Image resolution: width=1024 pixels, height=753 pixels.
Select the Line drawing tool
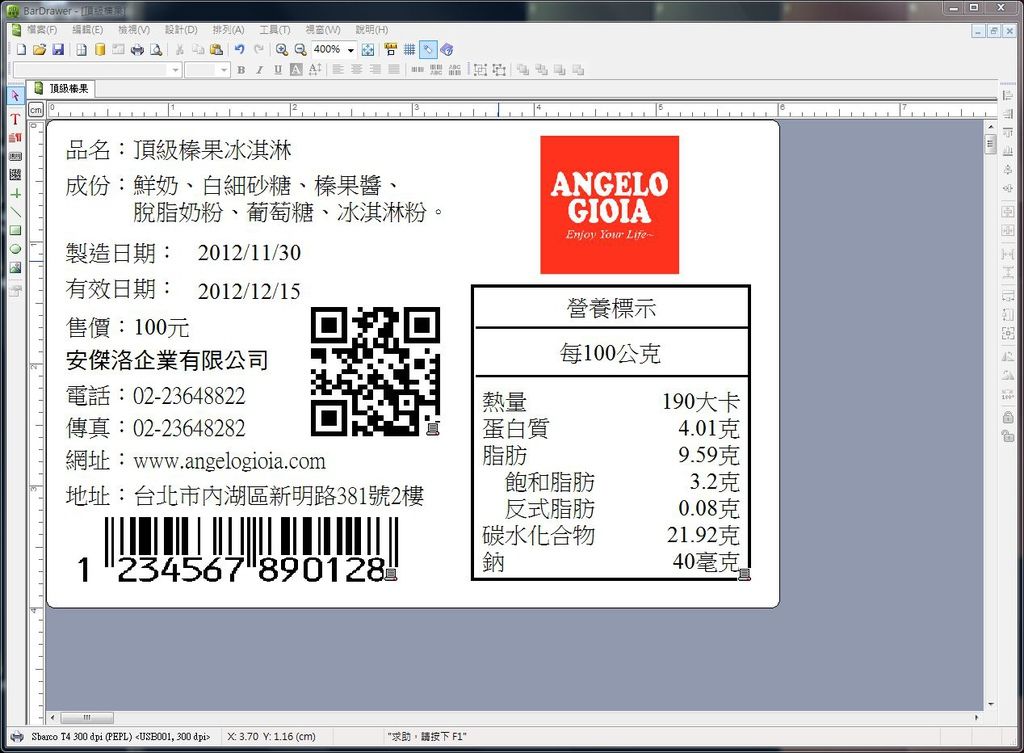coord(15,212)
